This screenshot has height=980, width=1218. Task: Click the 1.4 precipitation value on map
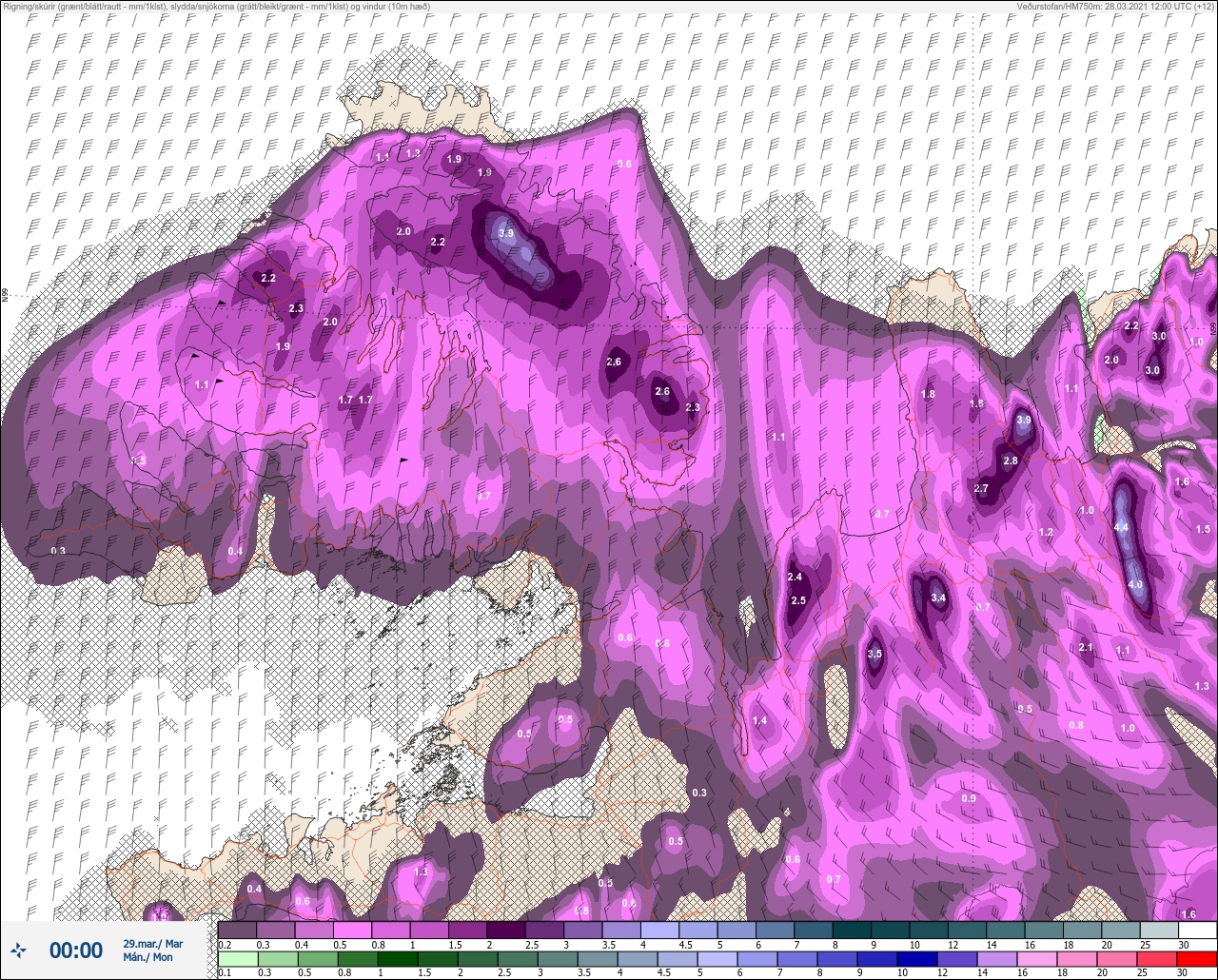(x=759, y=721)
